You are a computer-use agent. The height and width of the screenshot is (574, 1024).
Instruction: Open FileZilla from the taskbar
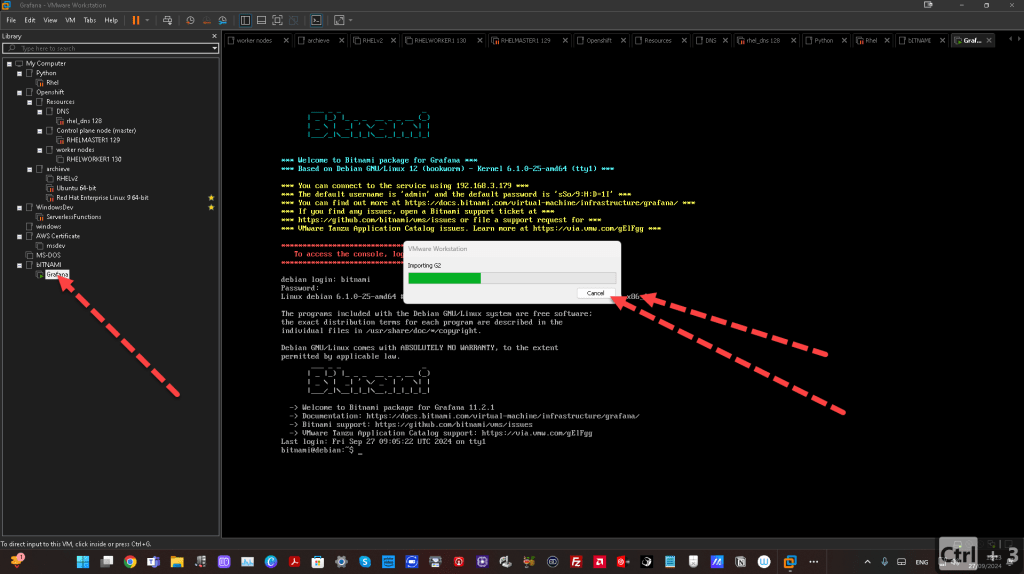pos(576,562)
